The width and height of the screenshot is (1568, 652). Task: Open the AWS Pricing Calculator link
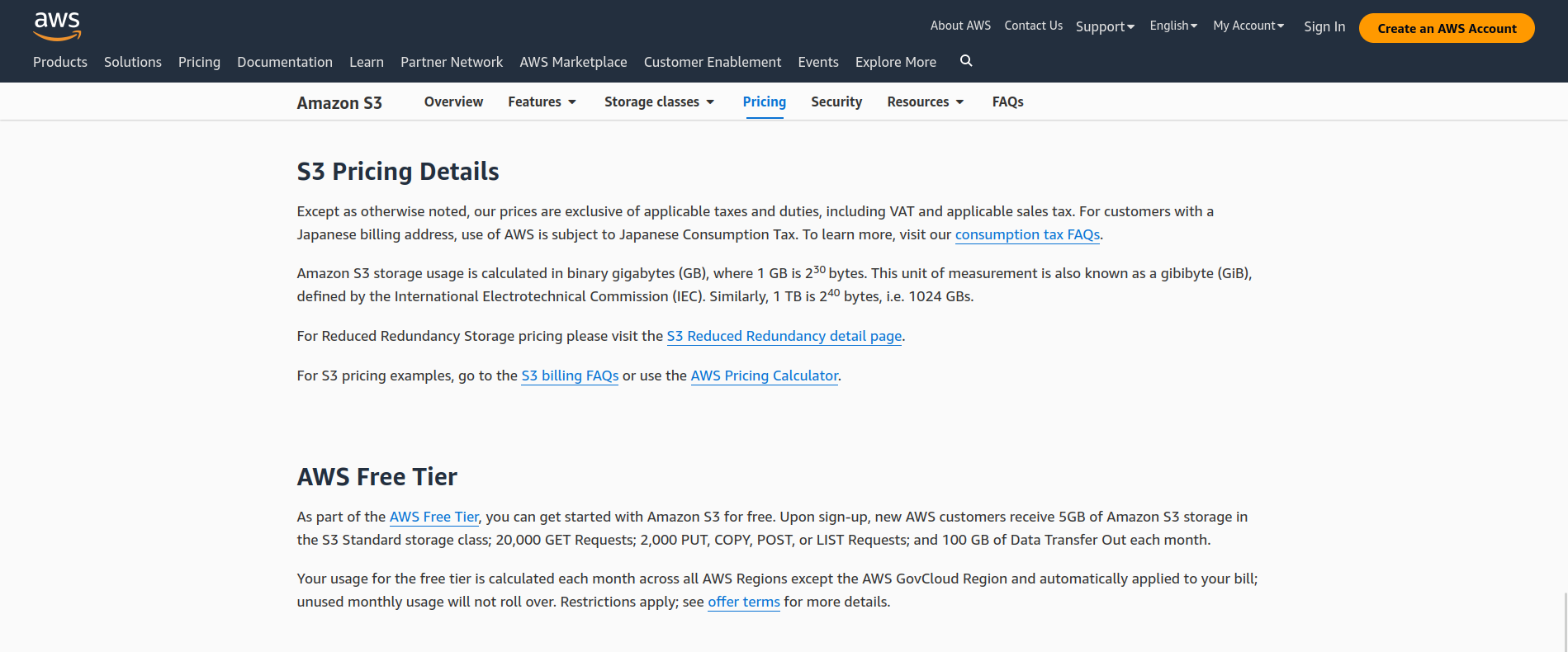(764, 376)
